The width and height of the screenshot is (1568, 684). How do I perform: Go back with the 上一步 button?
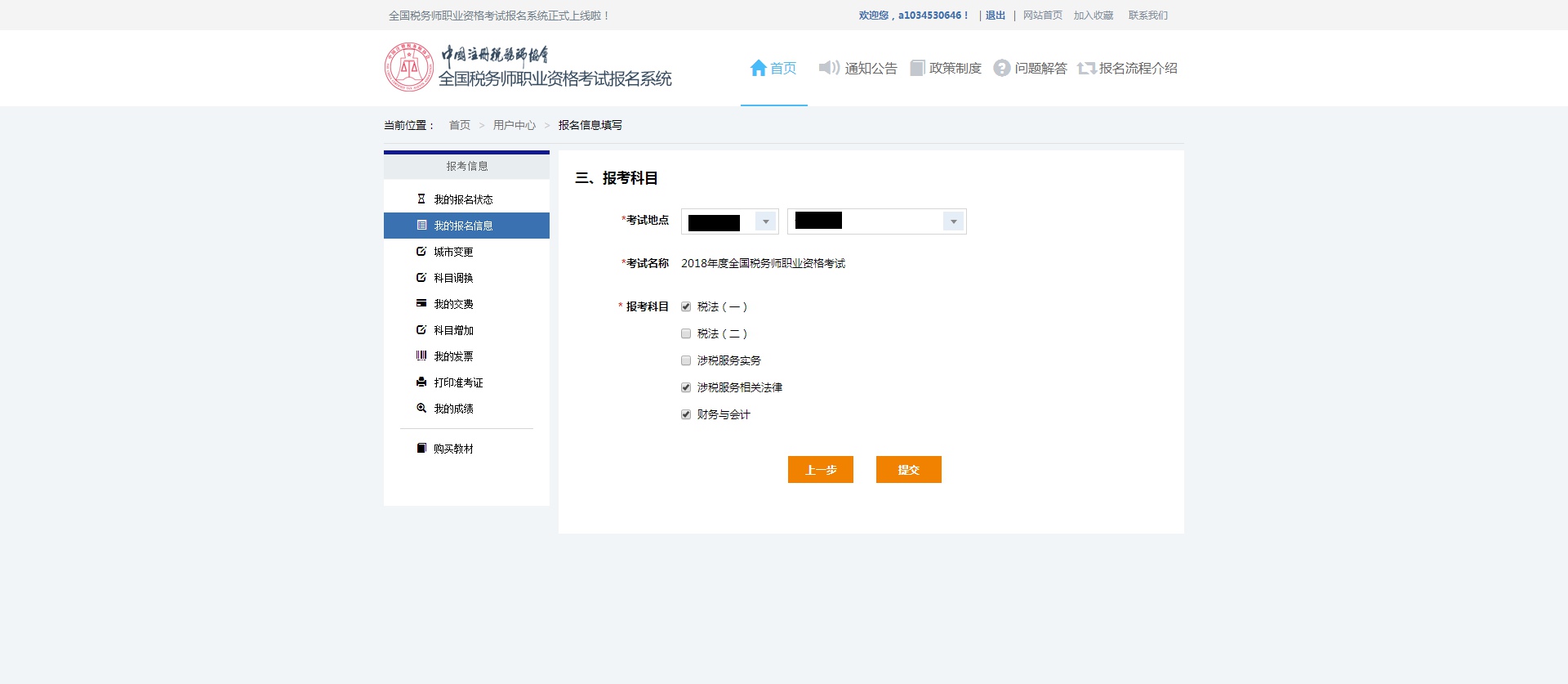pyautogui.click(x=820, y=470)
